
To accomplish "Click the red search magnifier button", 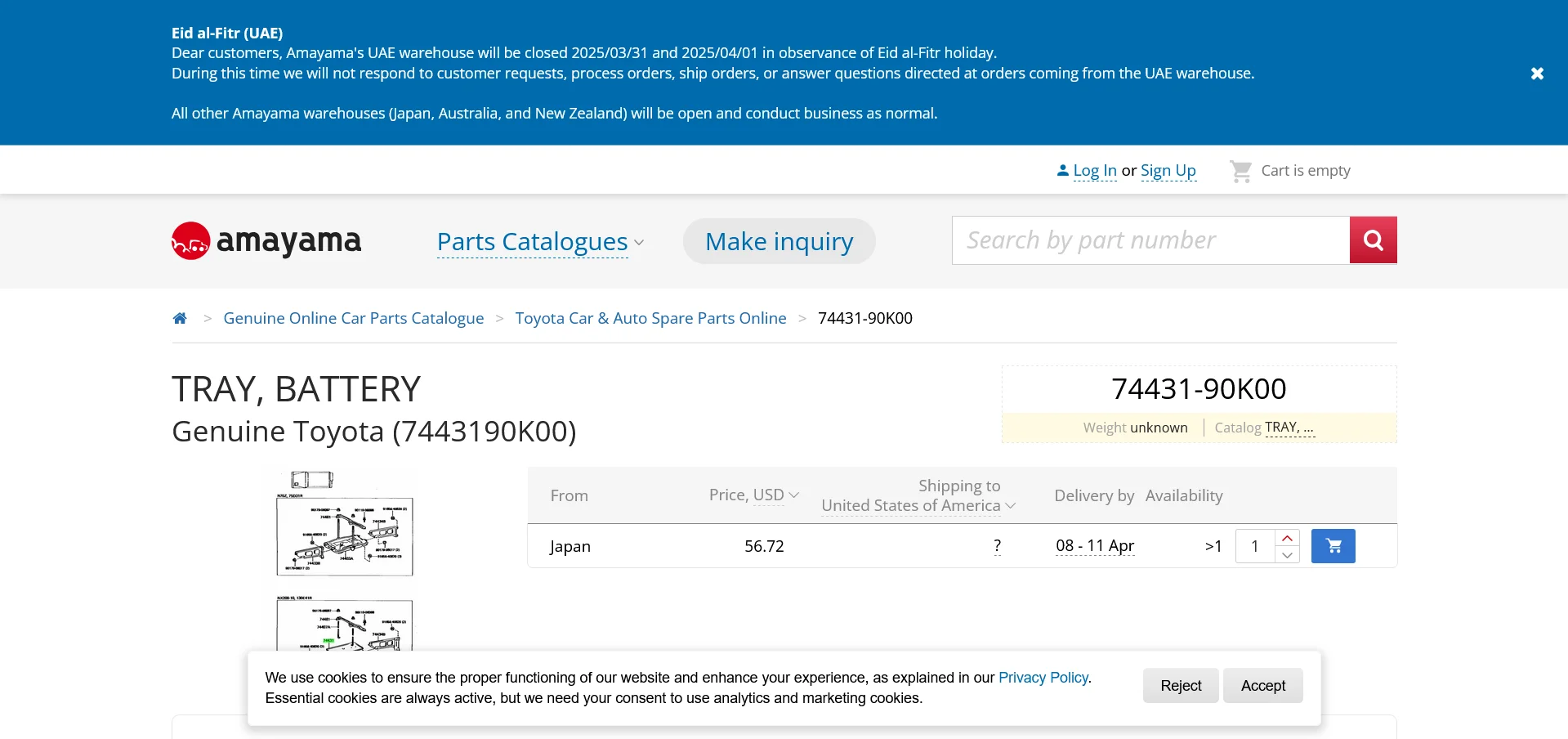I will (x=1373, y=240).
